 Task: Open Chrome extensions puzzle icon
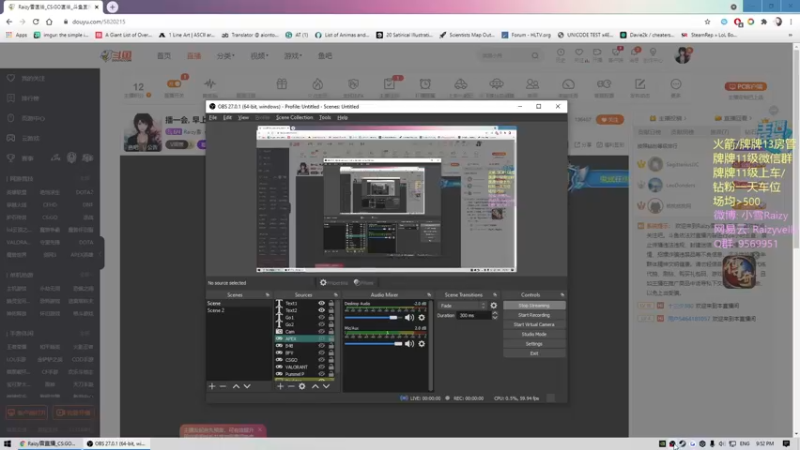click(x=764, y=22)
